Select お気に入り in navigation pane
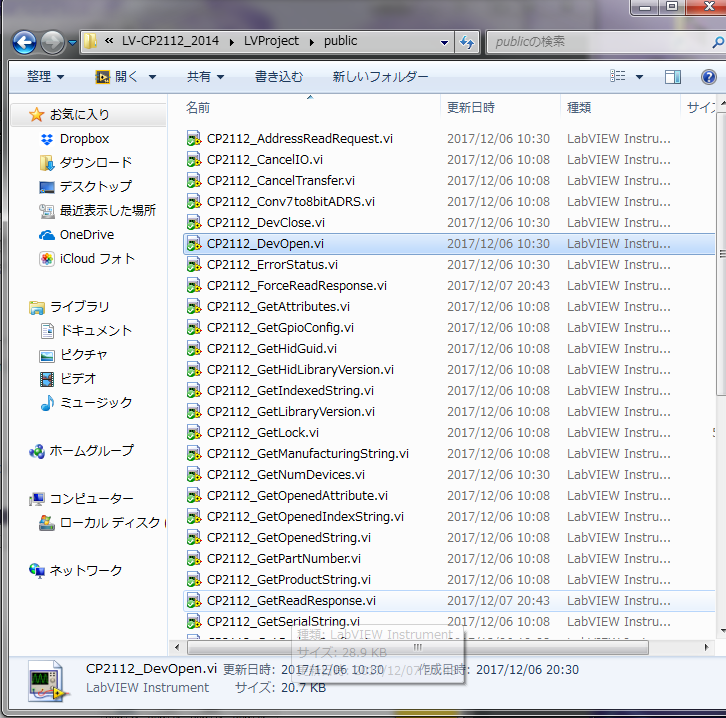726x718 pixels. coord(79,114)
